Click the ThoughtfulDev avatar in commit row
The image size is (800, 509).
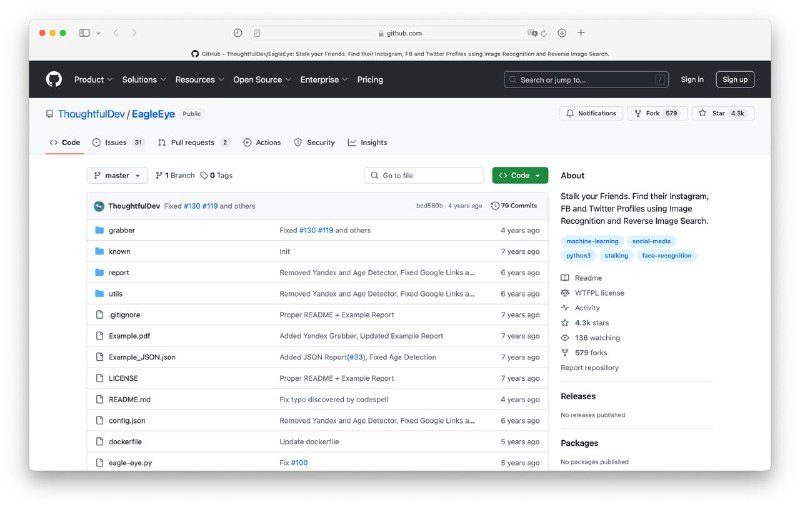pos(99,206)
